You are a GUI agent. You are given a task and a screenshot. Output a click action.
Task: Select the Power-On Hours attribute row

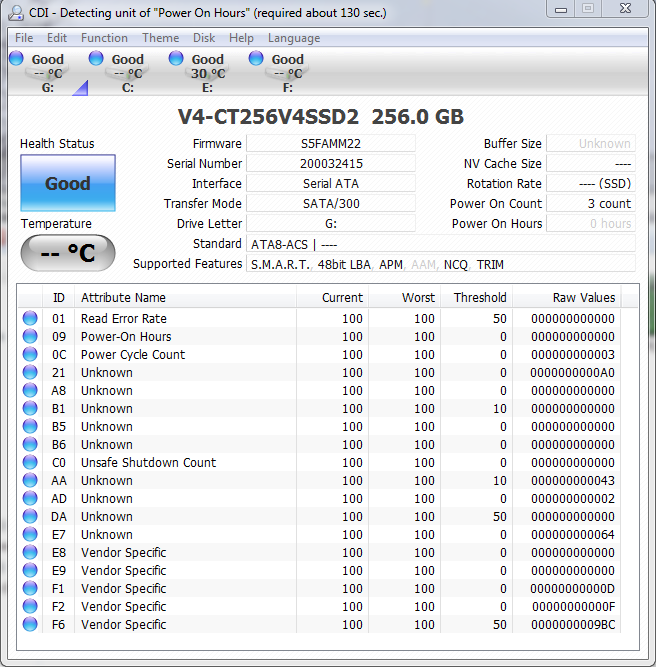point(126,337)
